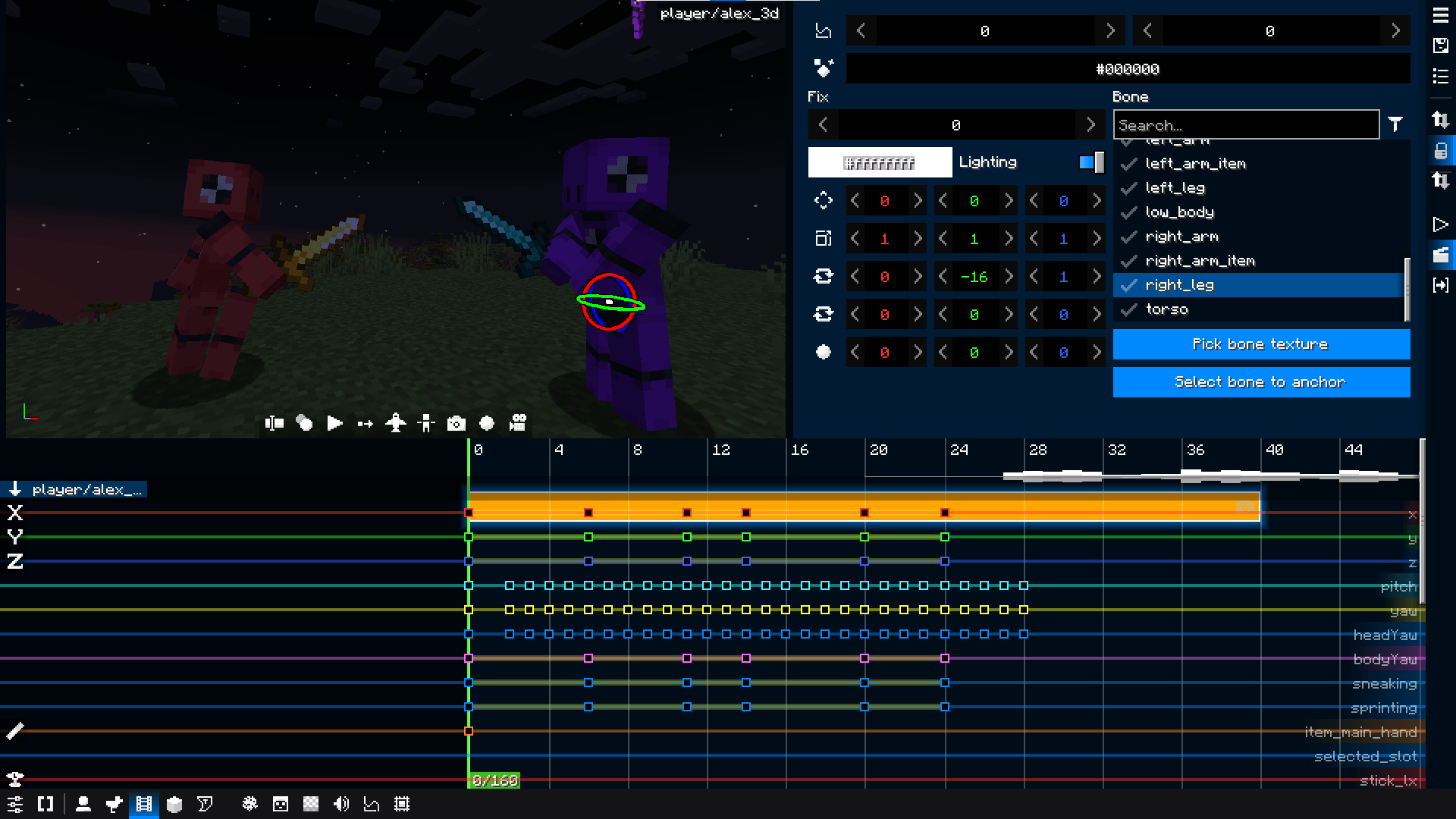1456x819 pixels.
Task: Click the 0/160 playhead marker
Action: [494, 780]
